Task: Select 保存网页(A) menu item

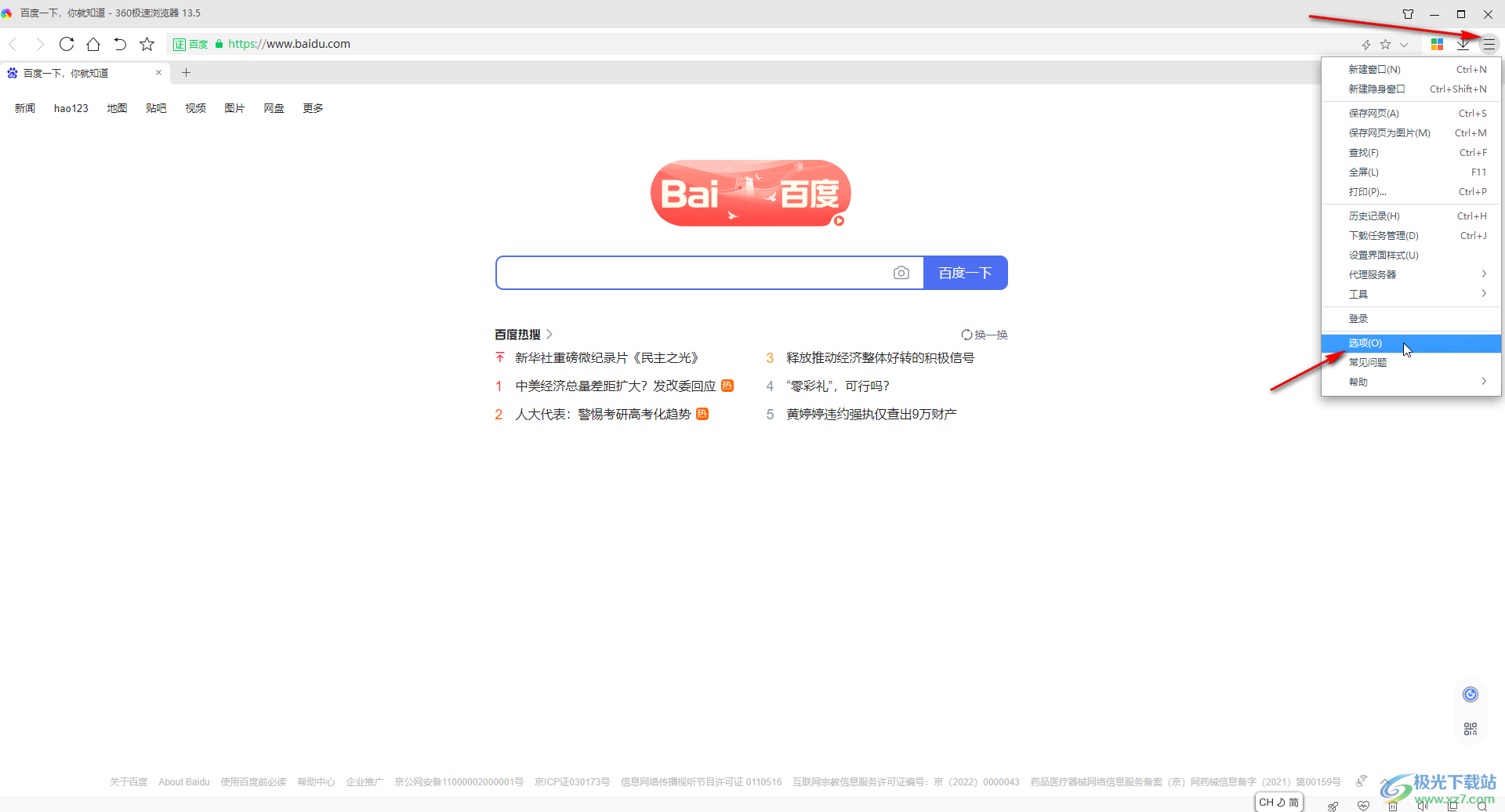Action: pos(1411,113)
